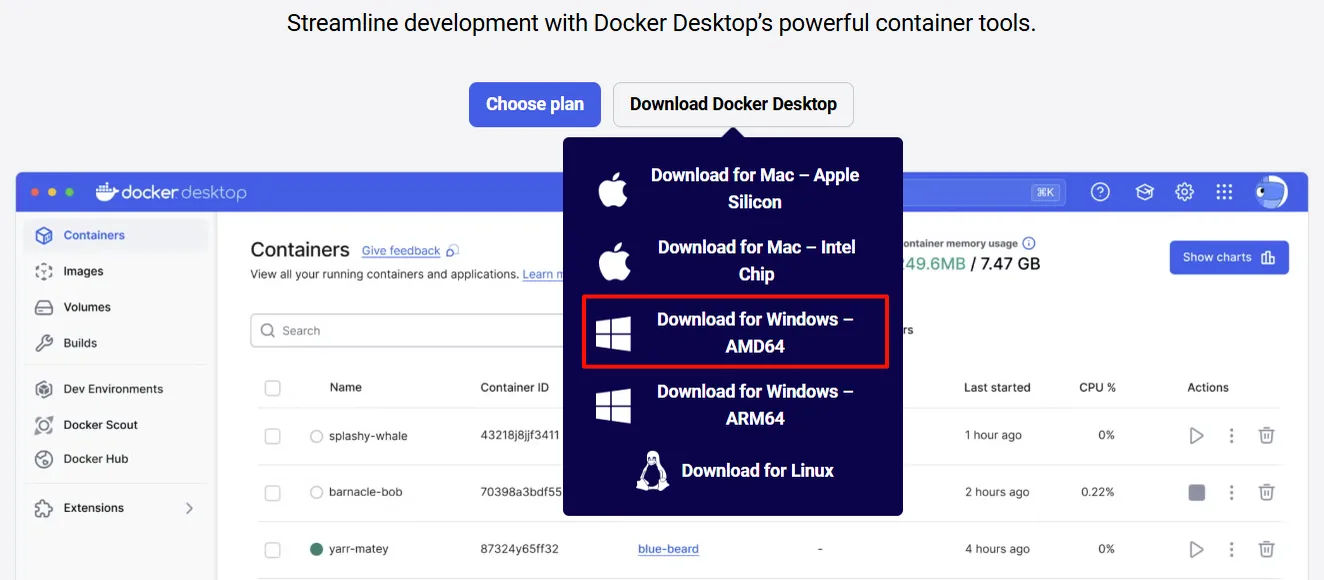The width and height of the screenshot is (1324, 580).
Task: Check the yarr-matey row checkbox
Action: tap(272, 549)
